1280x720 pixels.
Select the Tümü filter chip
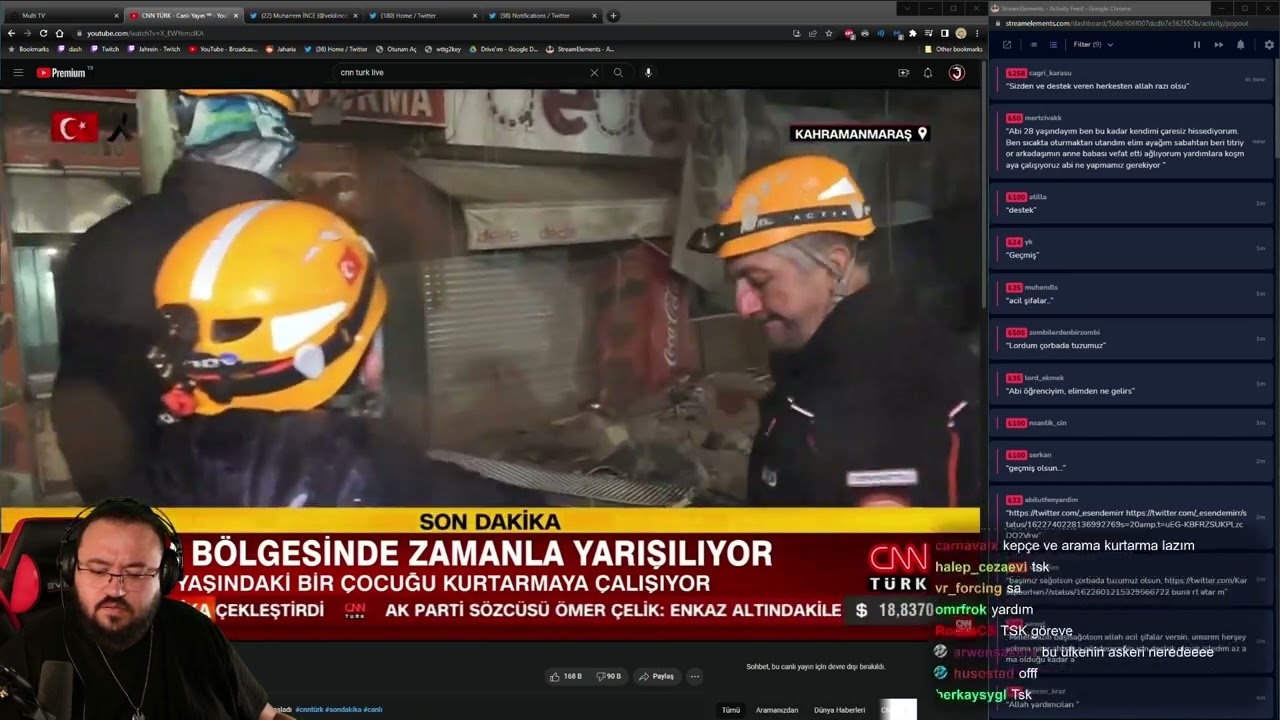[x=731, y=710]
